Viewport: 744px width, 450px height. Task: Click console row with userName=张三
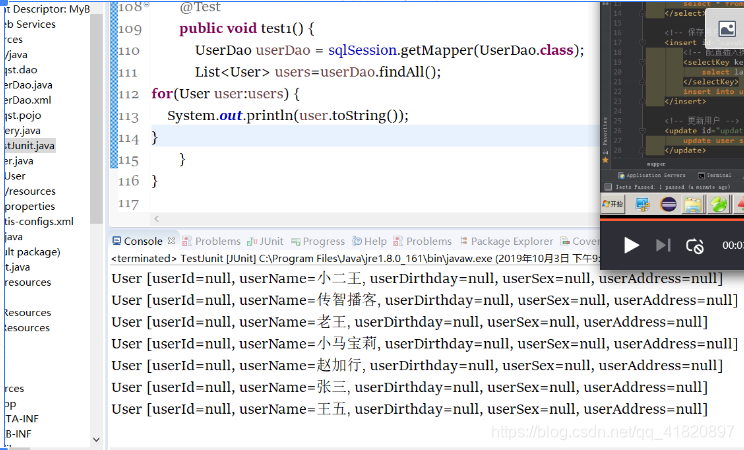tap(409, 387)
